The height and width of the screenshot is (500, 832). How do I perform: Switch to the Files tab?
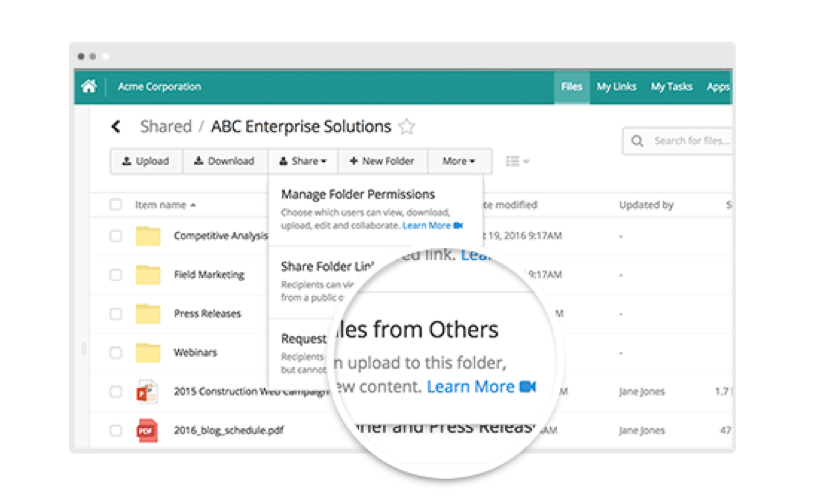pos(571,87)
